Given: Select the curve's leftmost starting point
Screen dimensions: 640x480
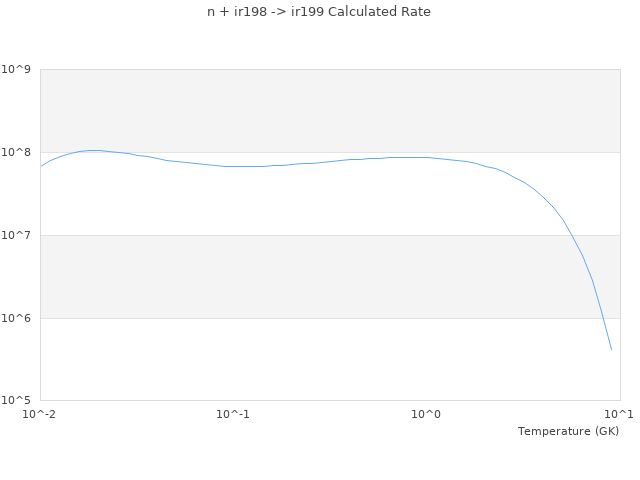Looking at the screenshot, I should click(41, 165).
